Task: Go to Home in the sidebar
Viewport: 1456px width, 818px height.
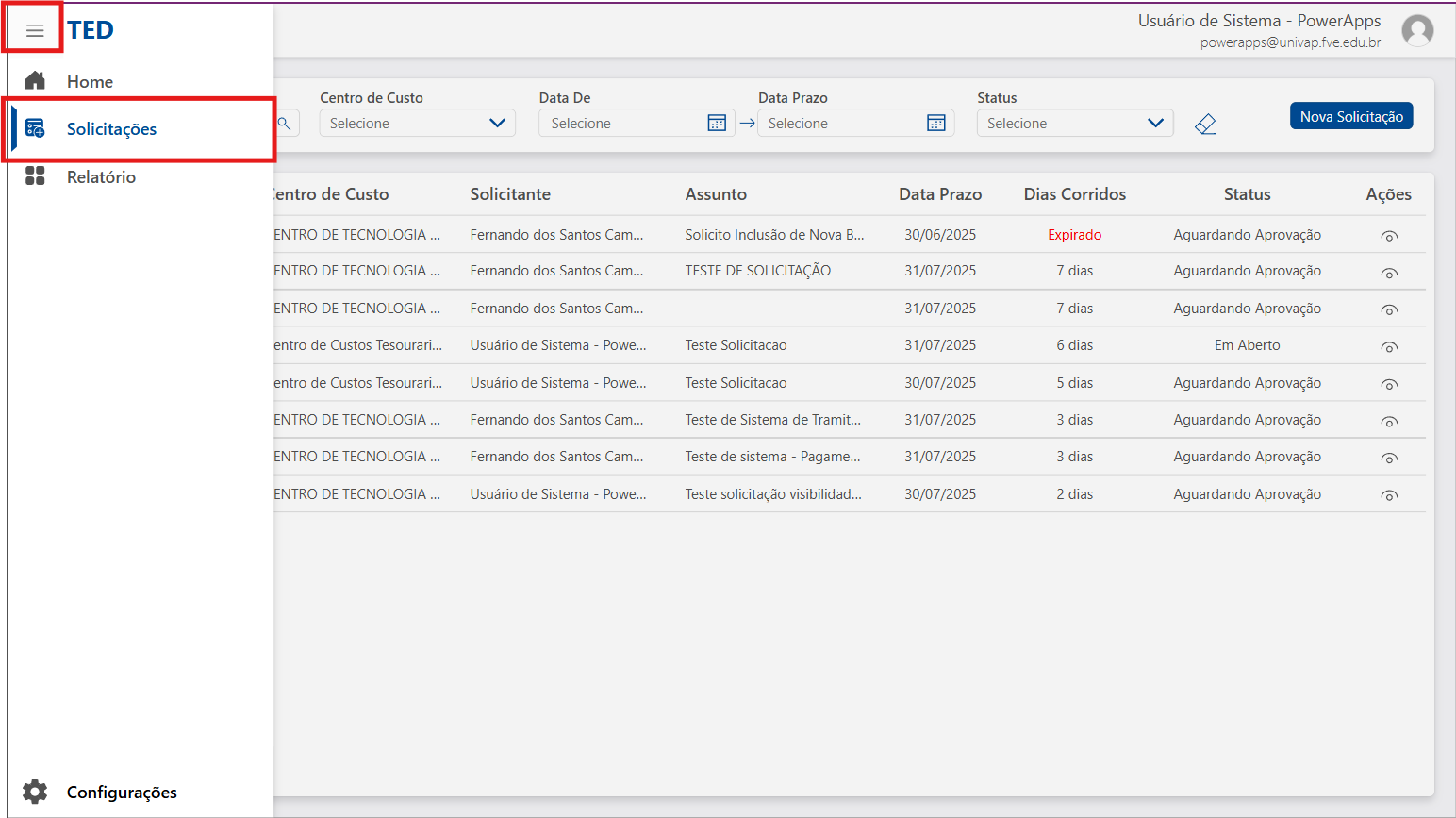Action: click(90, 82)
